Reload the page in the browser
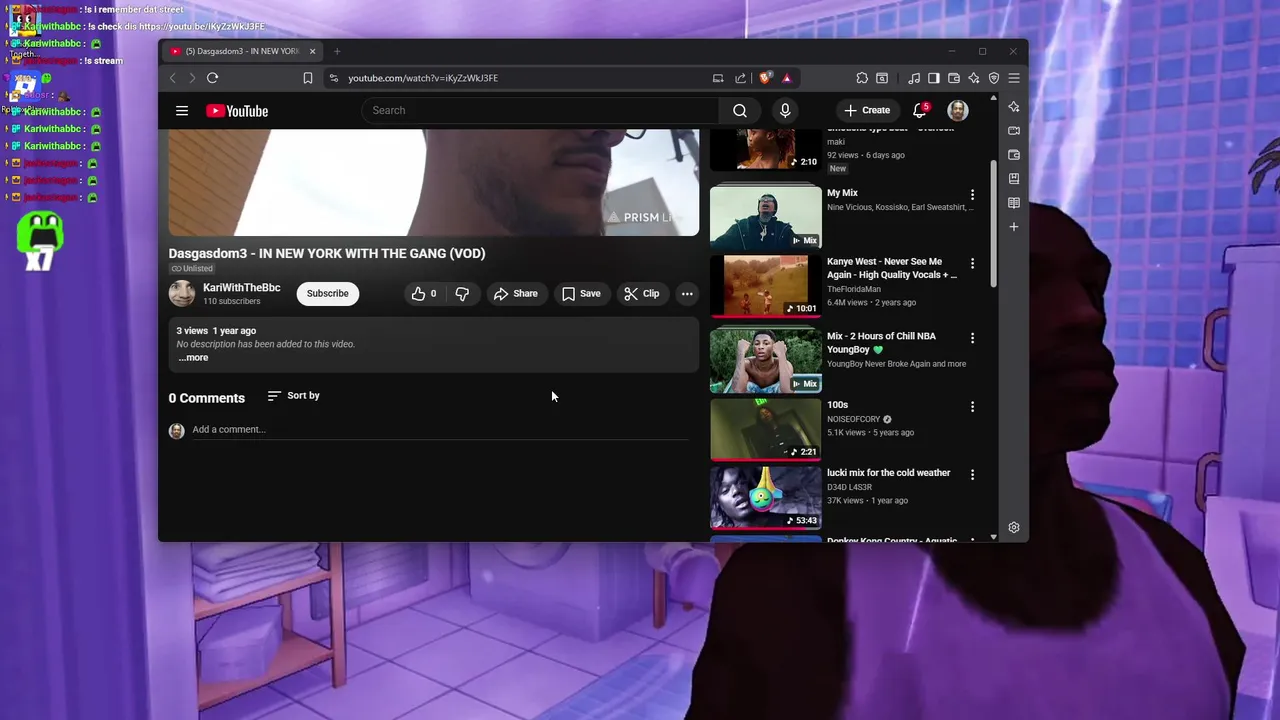The height and width of the screenshot is (720, 1280). [x=212, y=78]
